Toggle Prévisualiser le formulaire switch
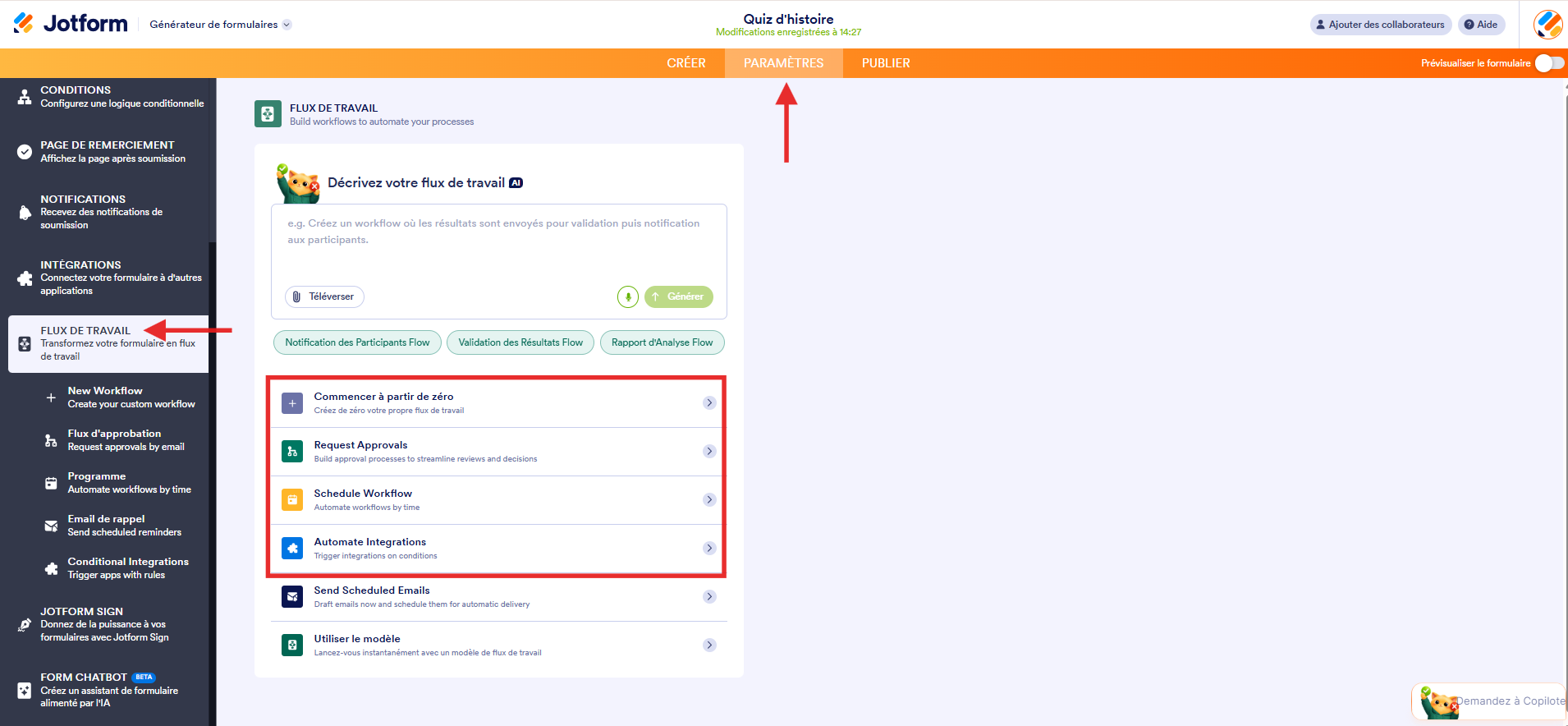The height and width of the screenshot is (726, 1568). pos(1549,63)
